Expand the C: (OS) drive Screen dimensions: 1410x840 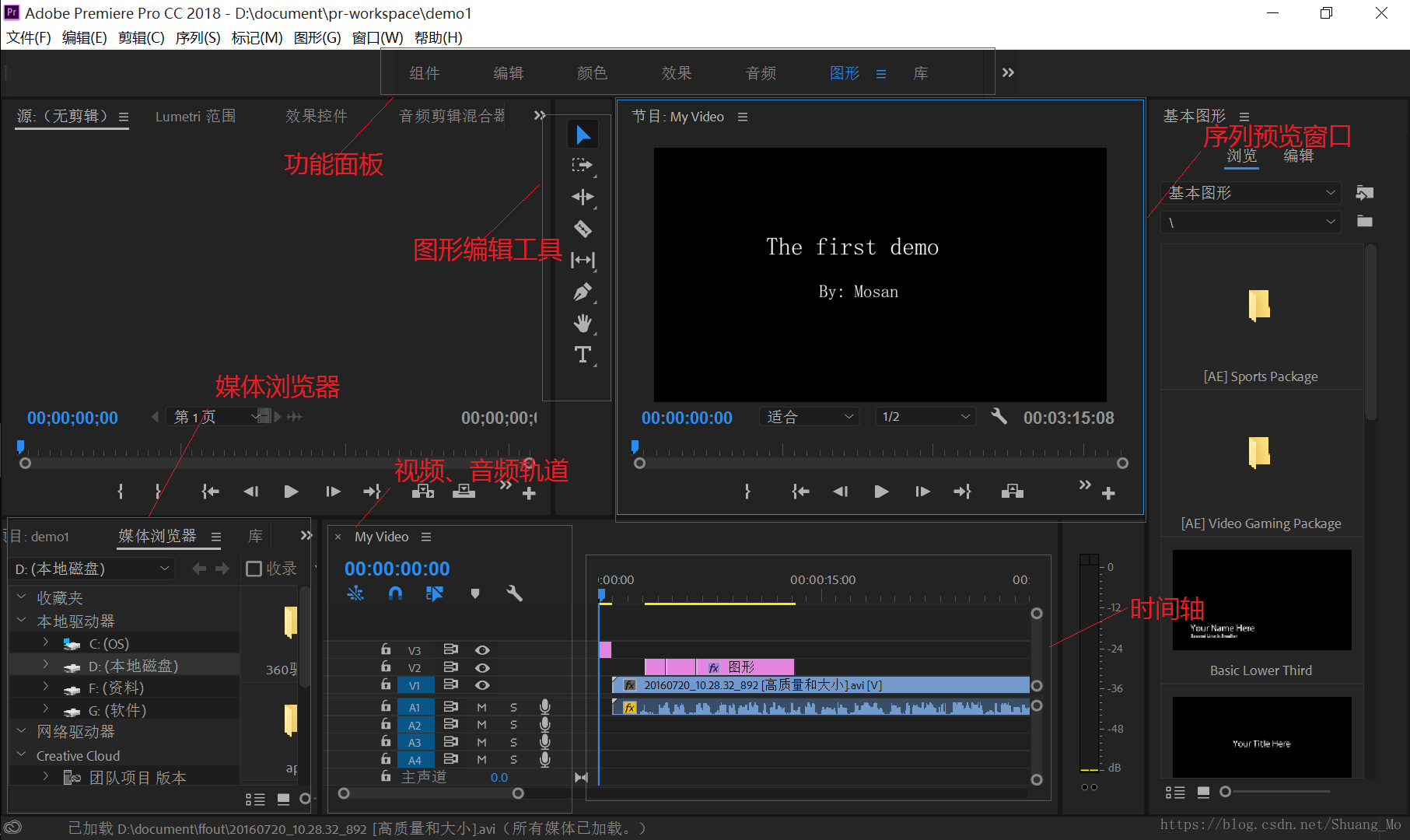point(46,642)
